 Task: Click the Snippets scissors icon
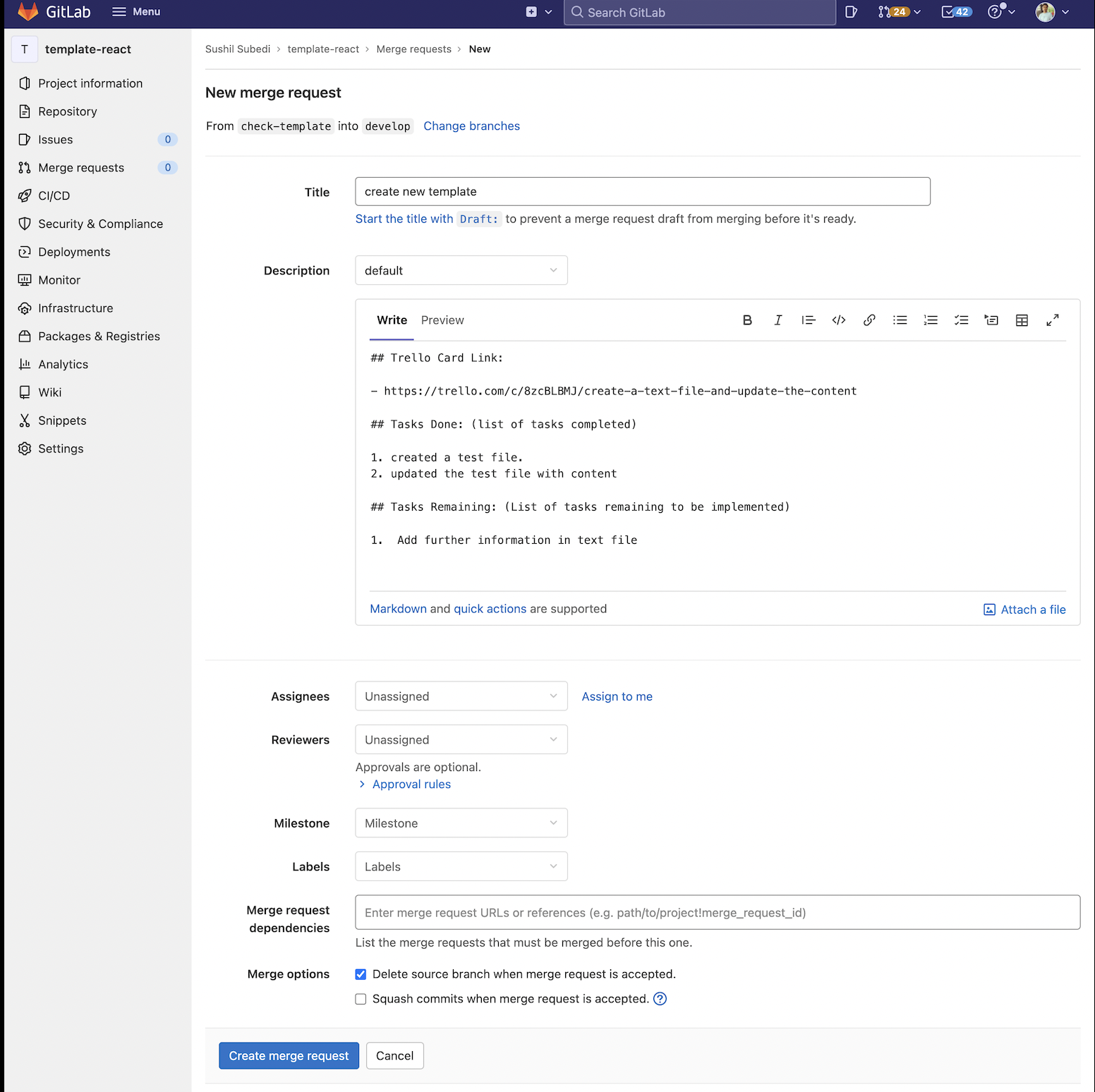click(25, 420)
